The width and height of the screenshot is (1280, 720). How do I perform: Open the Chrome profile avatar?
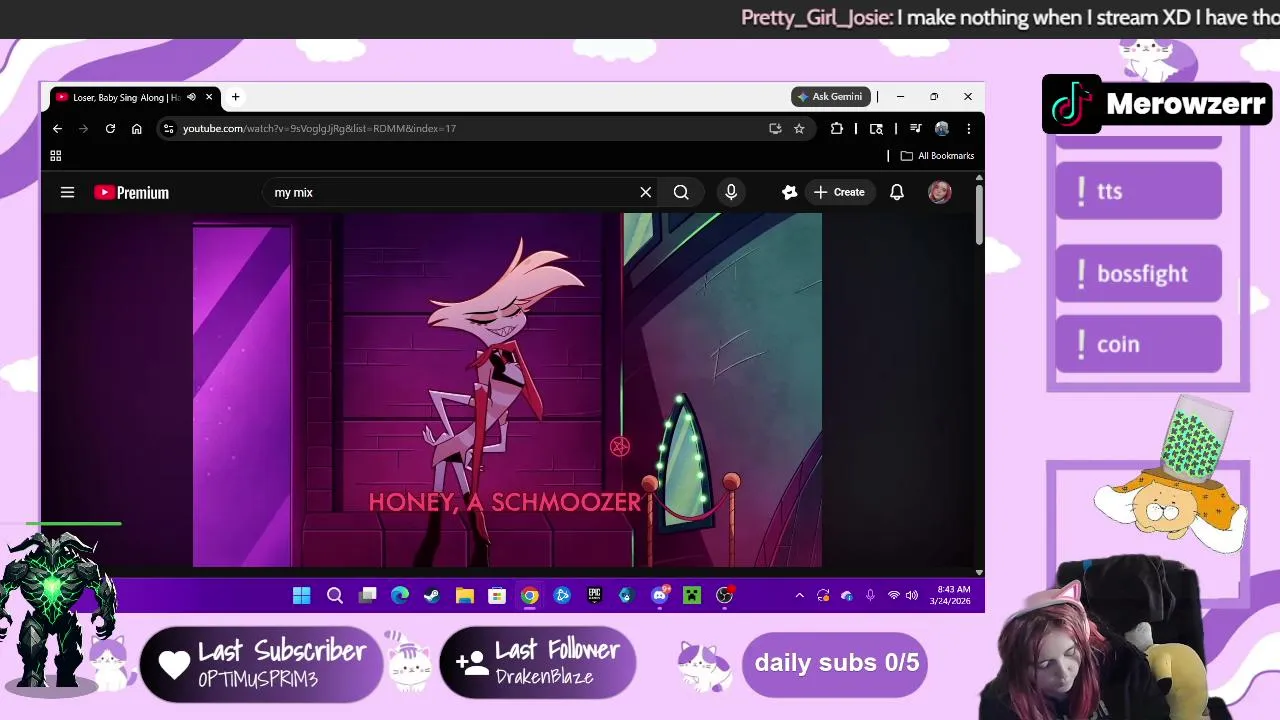click(x=941, y=128)
